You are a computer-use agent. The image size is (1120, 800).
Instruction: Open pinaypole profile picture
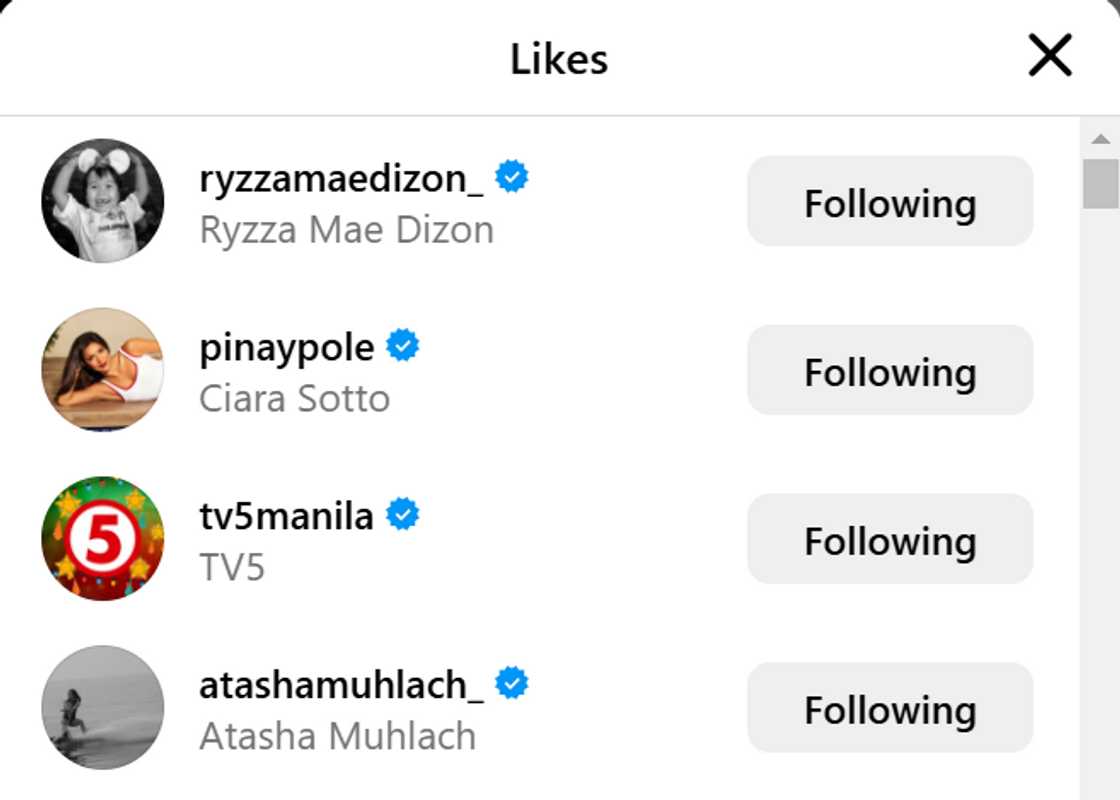tap(103, 369)
